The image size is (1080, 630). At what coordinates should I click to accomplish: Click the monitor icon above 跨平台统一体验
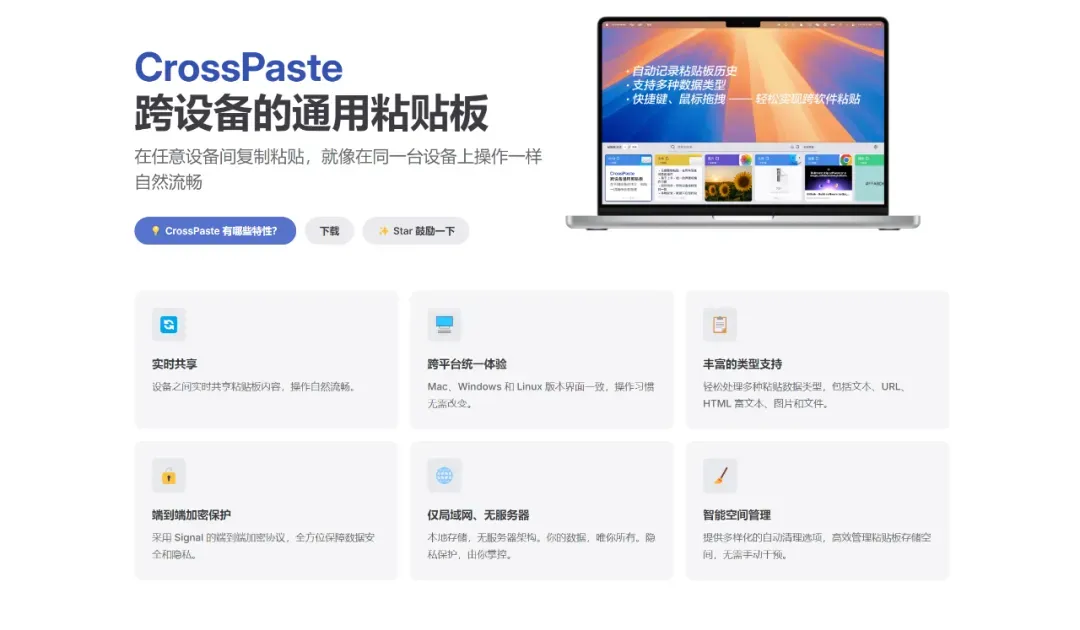pos(444,324)
